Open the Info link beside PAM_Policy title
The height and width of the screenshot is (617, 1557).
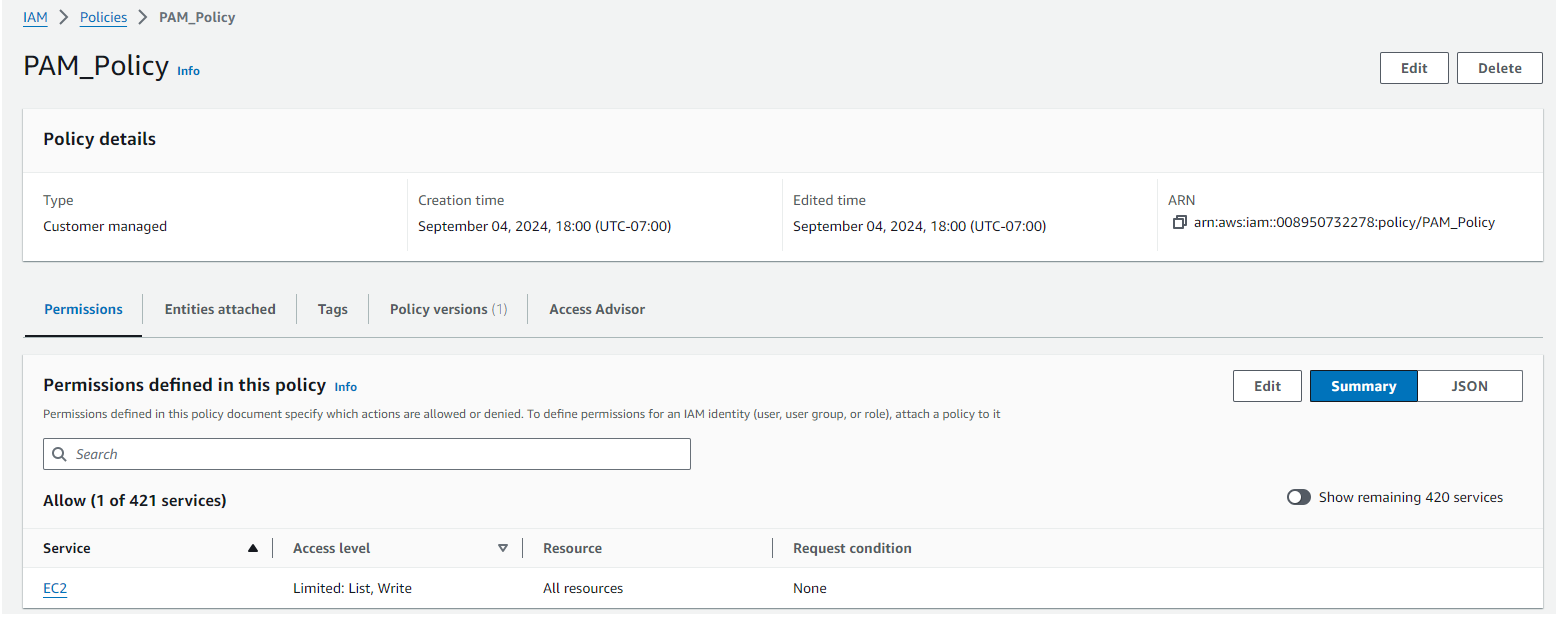pyautogui.click(x=188, y=70)
